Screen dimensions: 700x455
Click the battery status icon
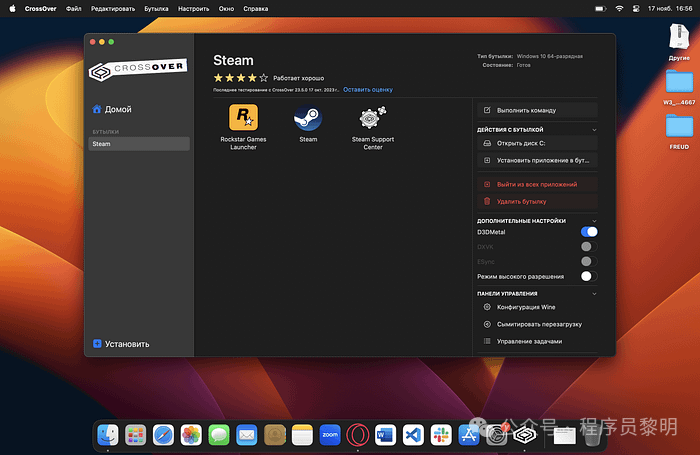point(600,8)
